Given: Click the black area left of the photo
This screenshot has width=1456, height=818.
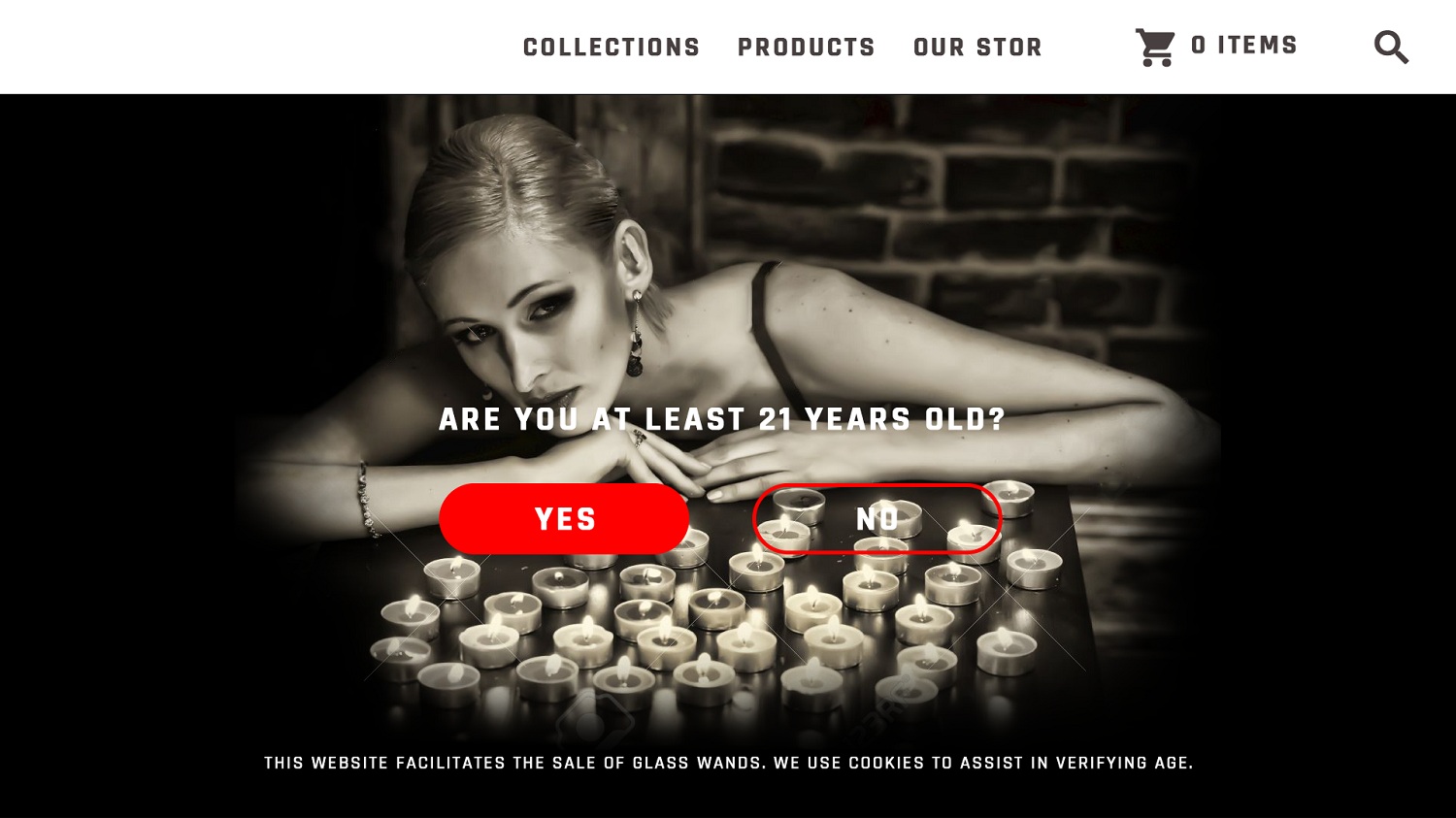Looking at the screenshot, I should tap(116, 437).
